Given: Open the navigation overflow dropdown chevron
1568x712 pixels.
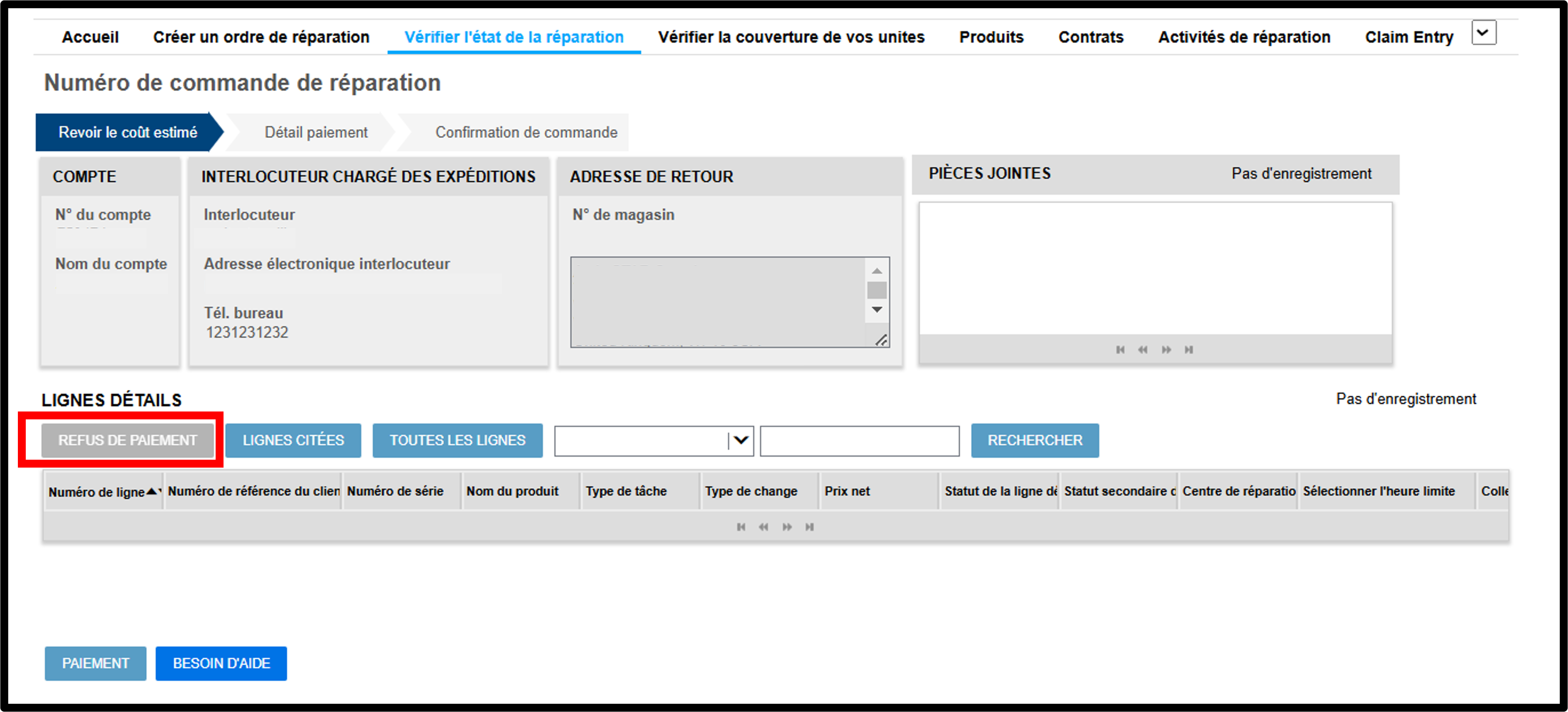Looking at the screenshot, I should [1483, 32].
